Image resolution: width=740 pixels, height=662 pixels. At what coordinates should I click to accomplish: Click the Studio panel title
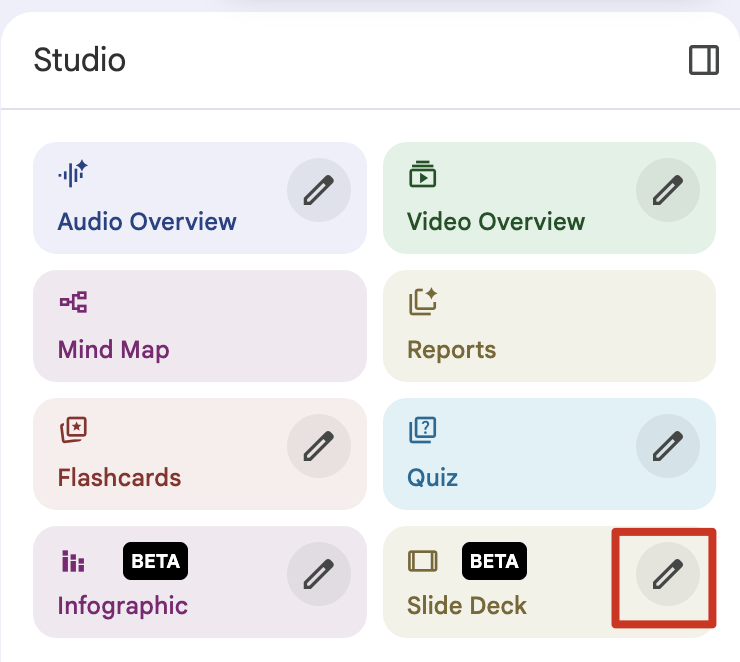click(80, 60)
